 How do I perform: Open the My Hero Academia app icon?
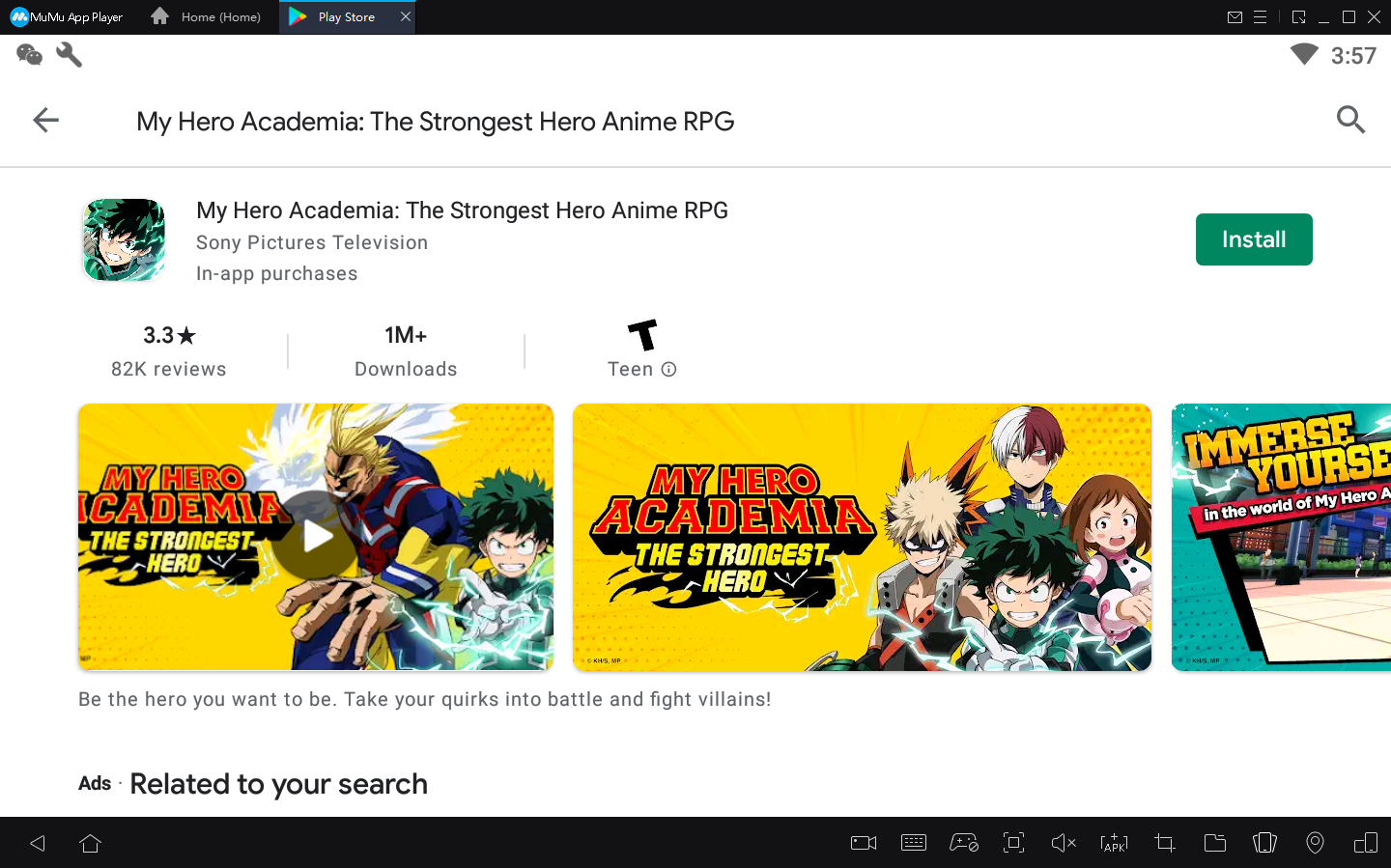[124, 239]
